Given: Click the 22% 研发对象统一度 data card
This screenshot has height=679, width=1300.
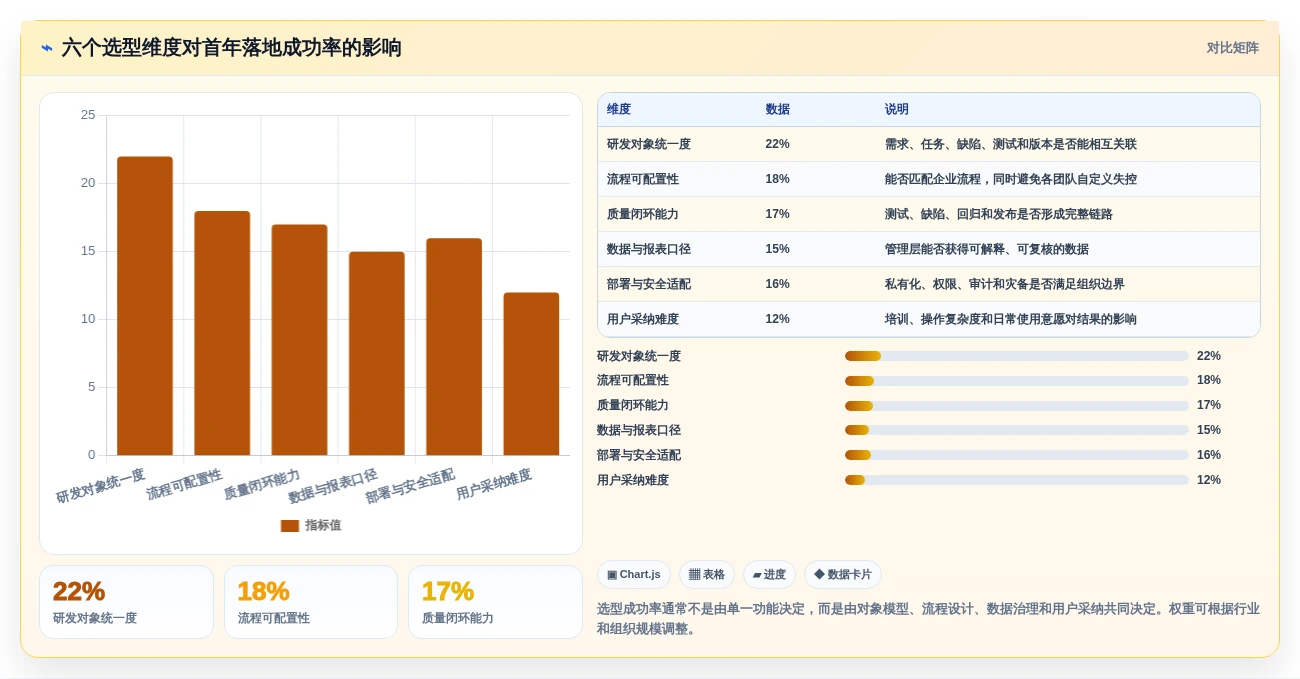Looking at the screenshot, I should 126,602.
